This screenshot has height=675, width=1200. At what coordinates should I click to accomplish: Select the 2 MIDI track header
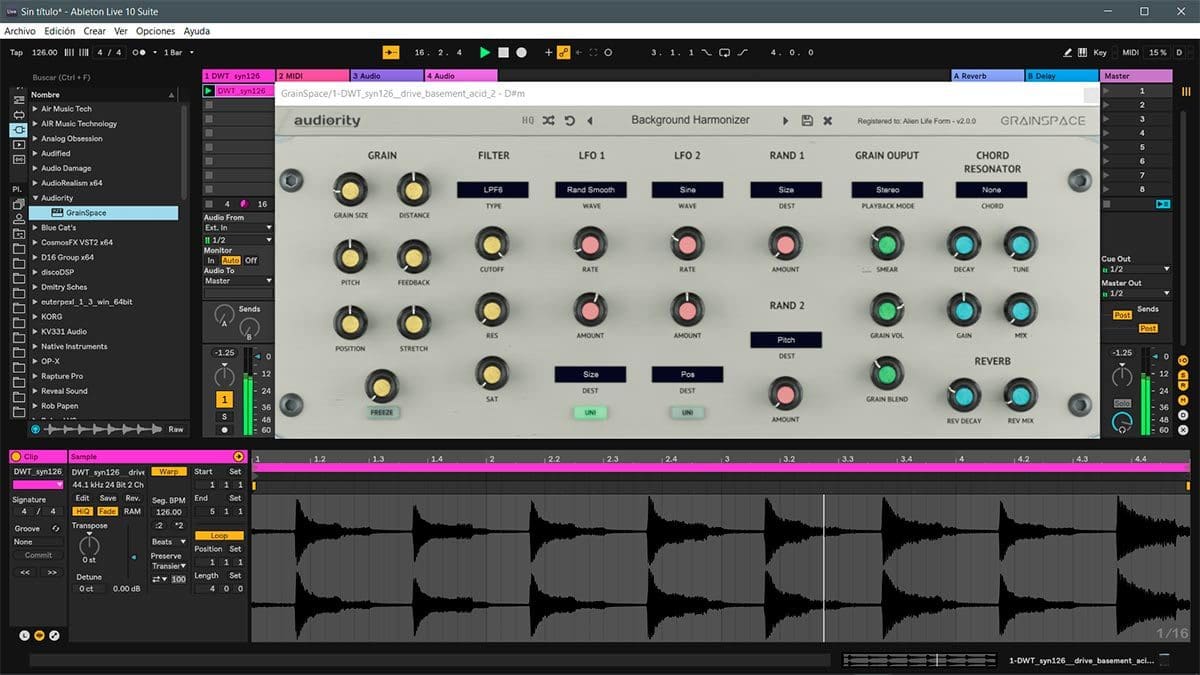312,75
